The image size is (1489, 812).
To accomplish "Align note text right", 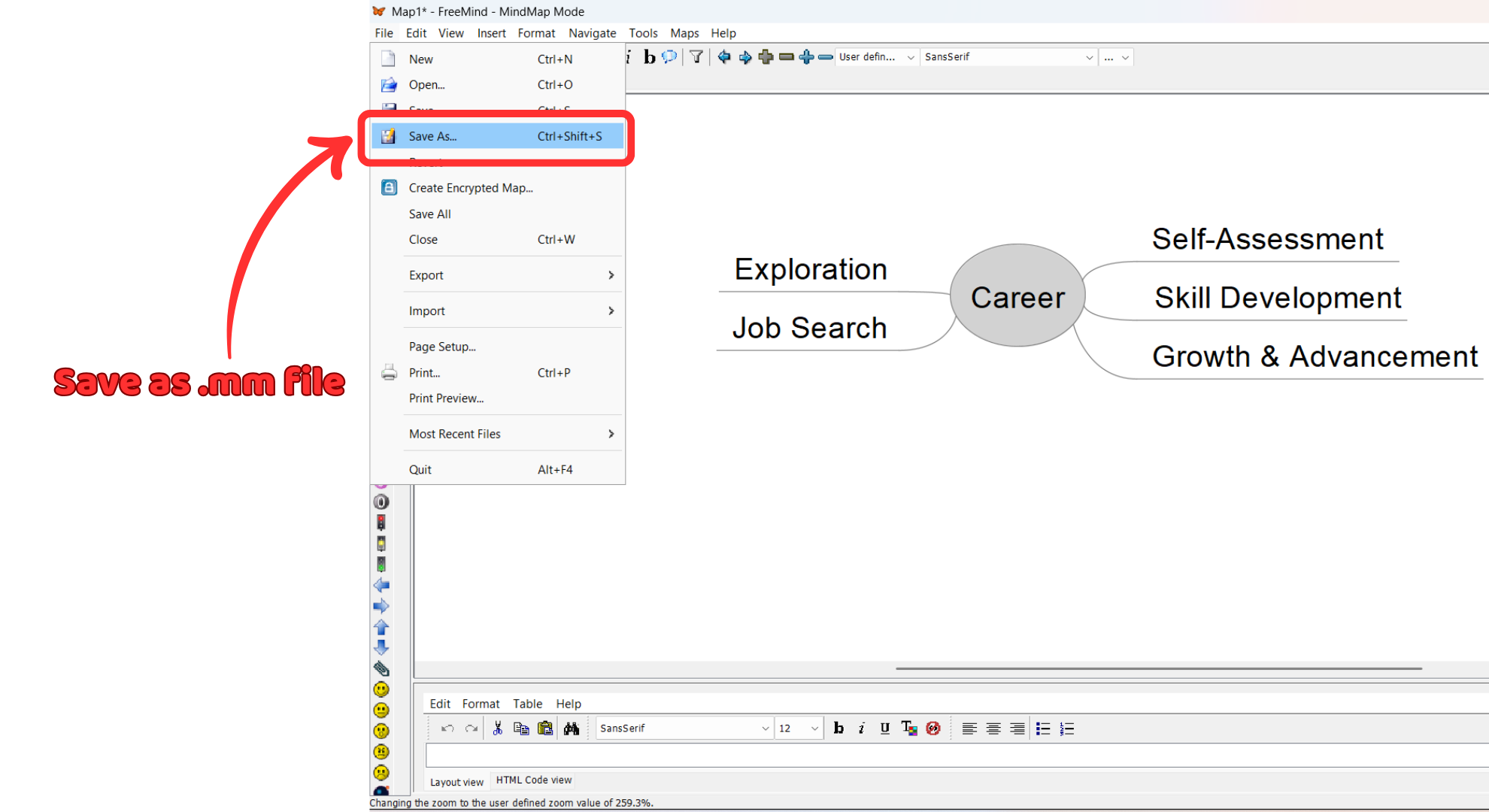I will tap(1017, 729).
